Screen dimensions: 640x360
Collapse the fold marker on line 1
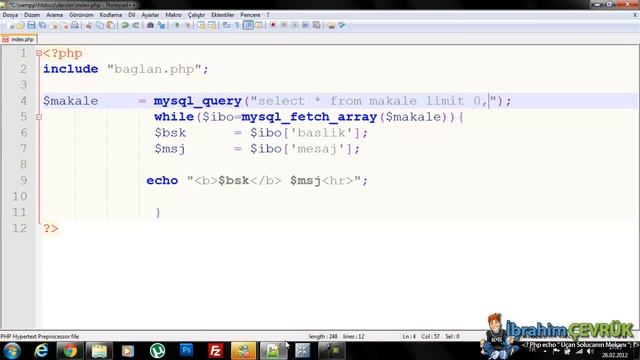[x=39, y=53]
